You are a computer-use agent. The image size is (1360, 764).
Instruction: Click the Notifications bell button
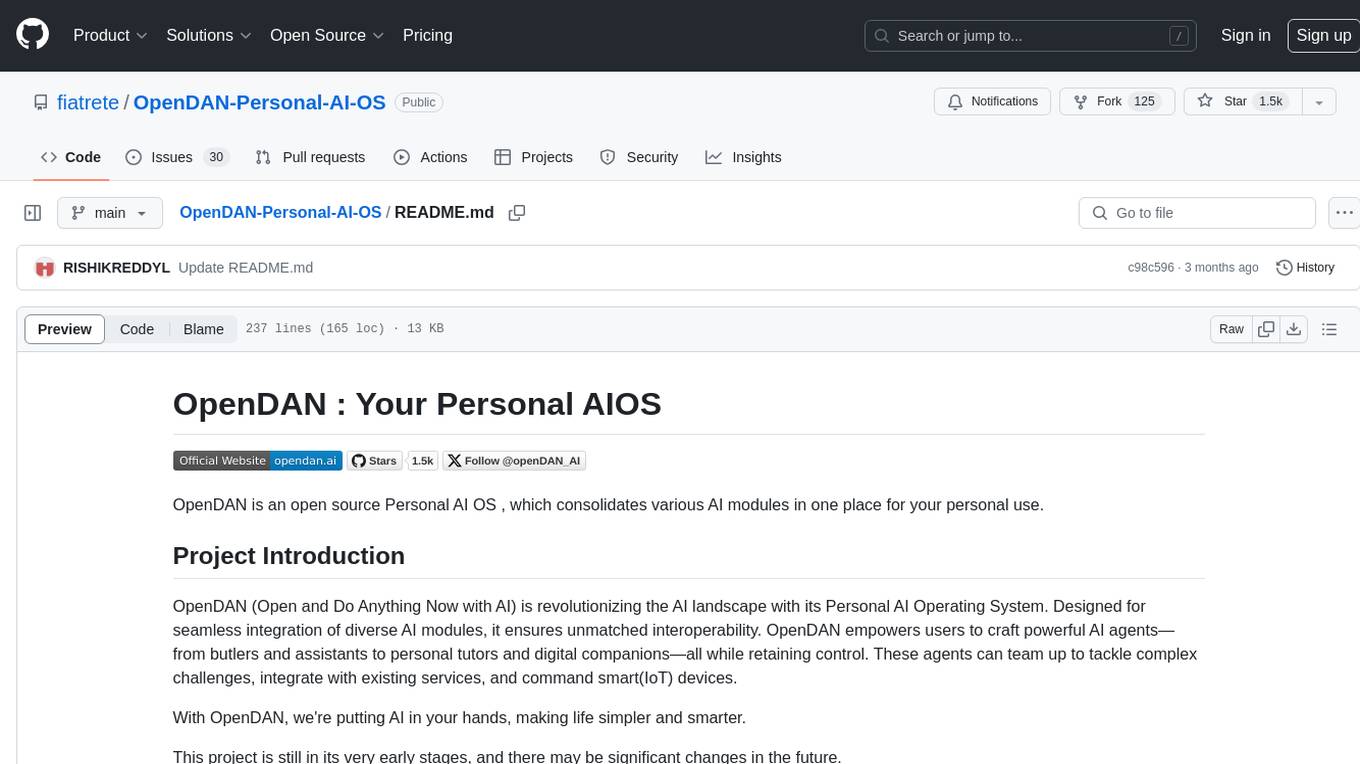992,102
